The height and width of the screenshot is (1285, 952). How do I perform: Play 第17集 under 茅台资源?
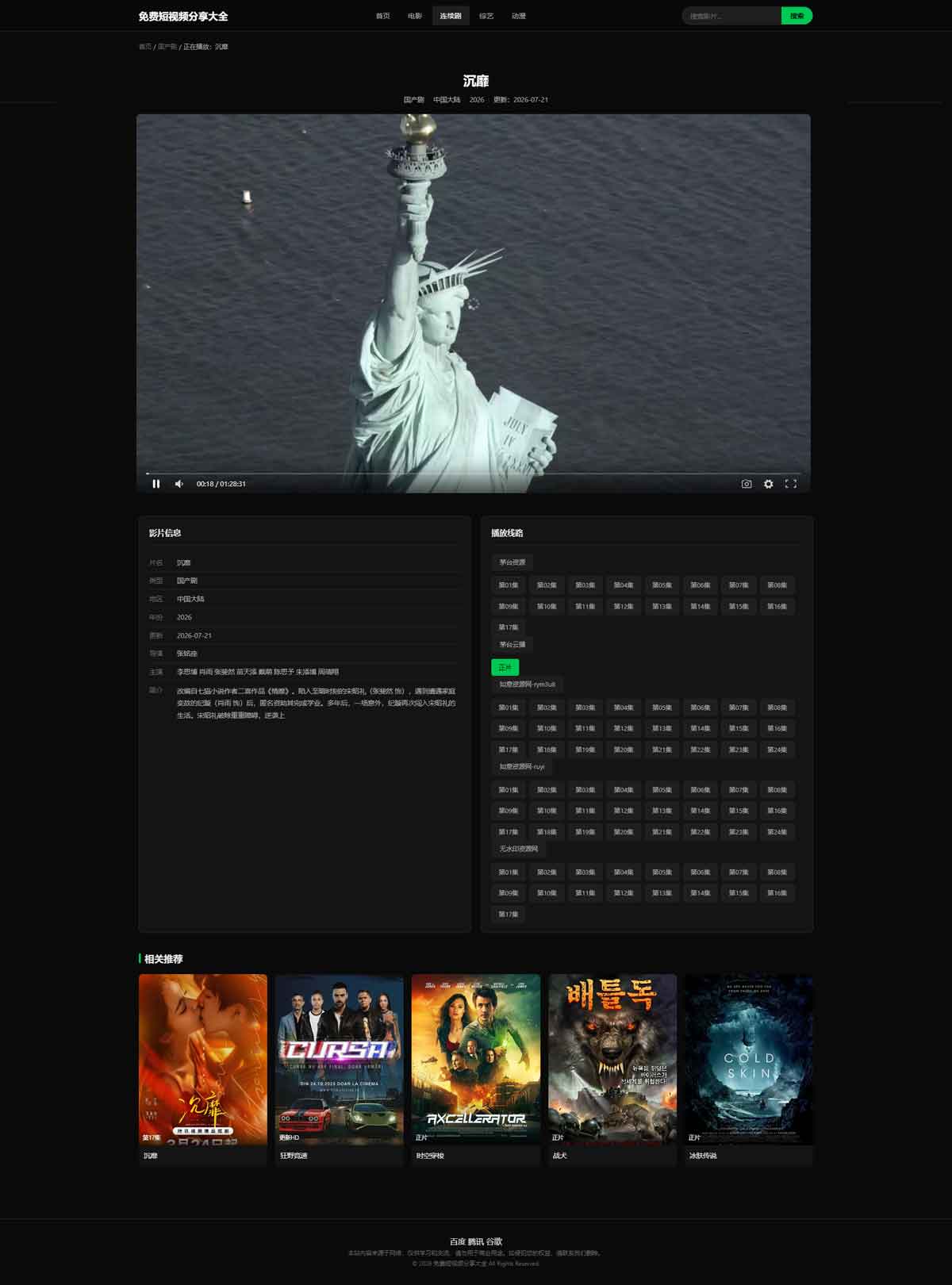[509, 627]
